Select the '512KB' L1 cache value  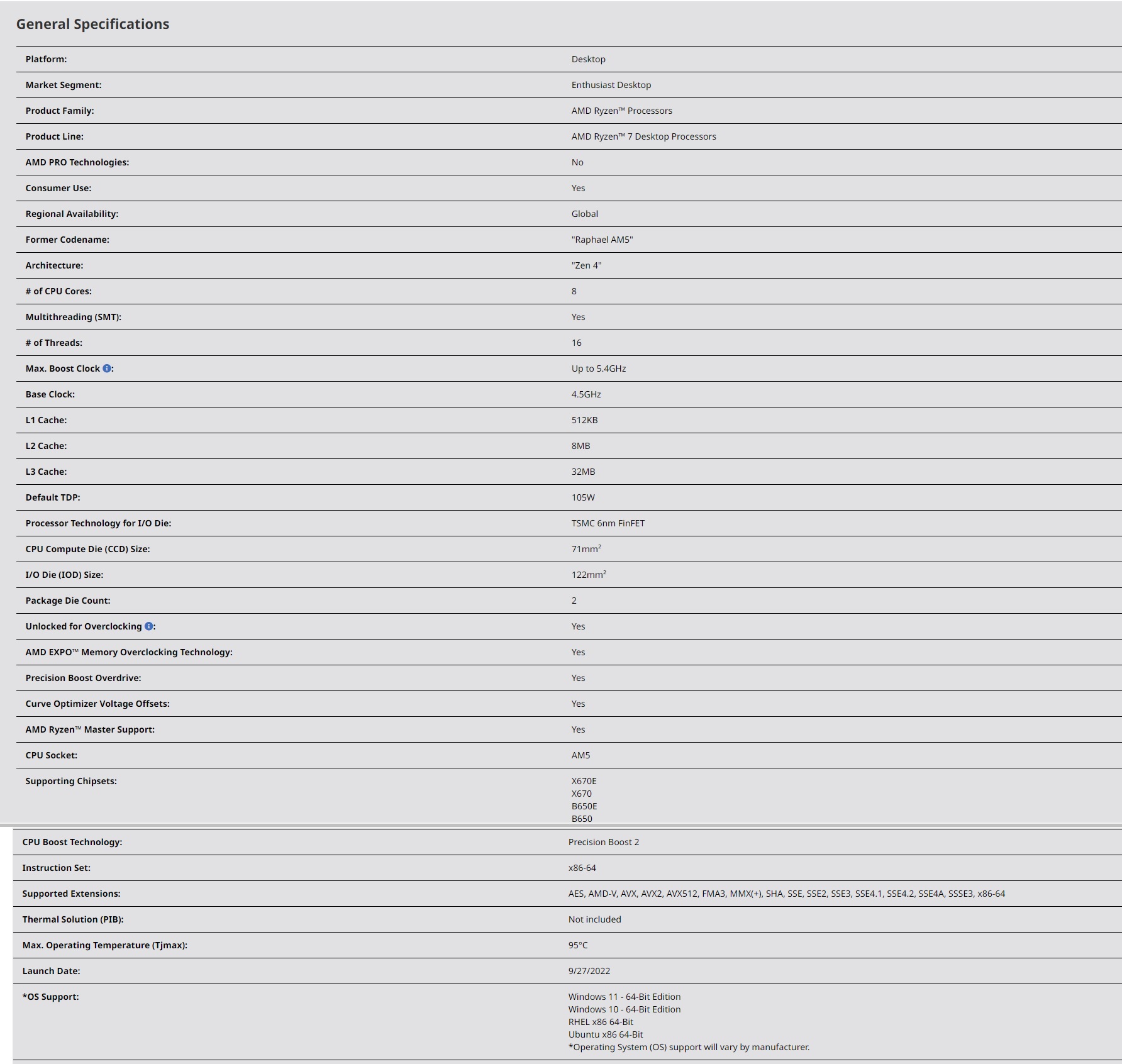585,420
